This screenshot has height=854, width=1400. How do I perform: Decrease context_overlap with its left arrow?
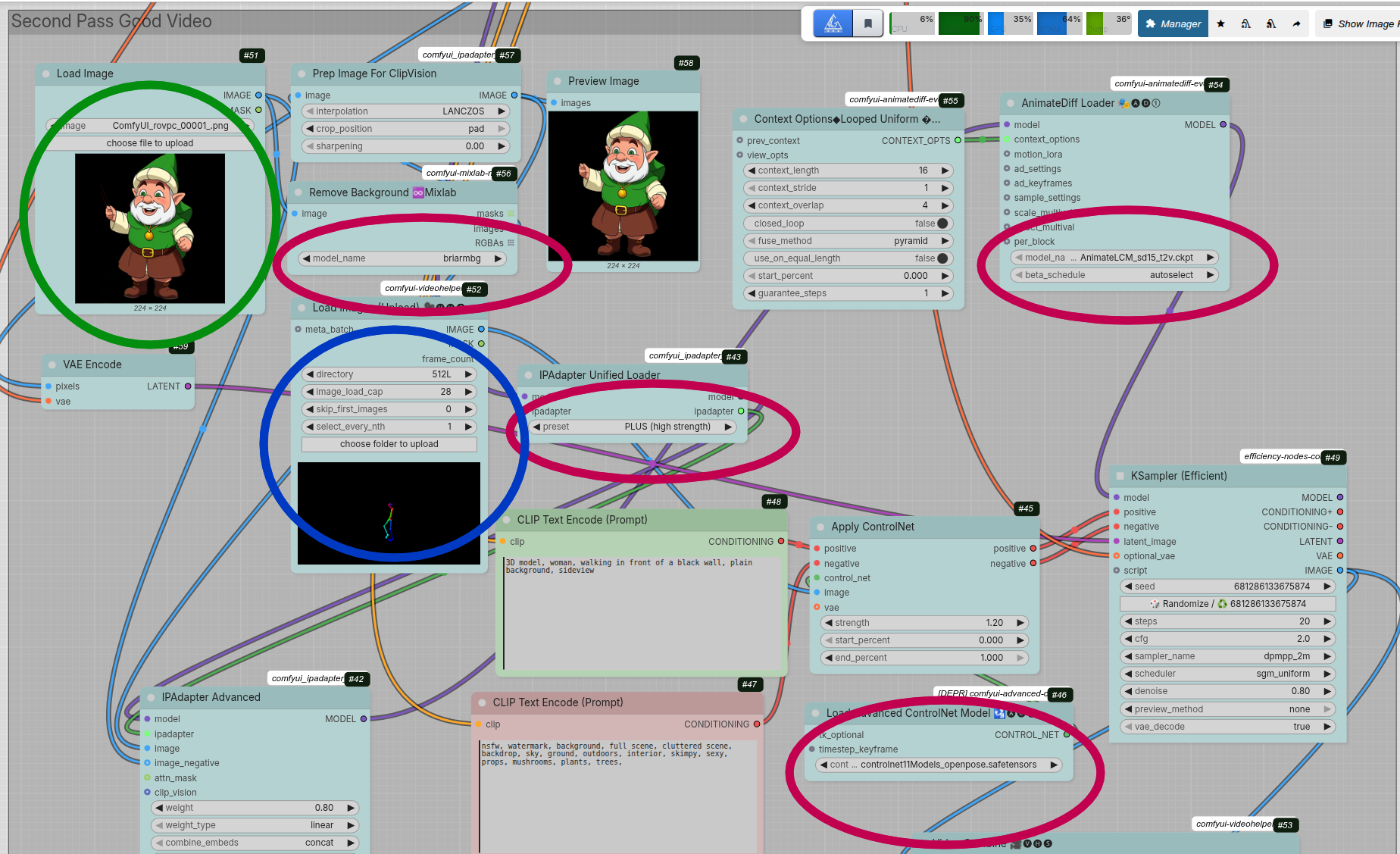[751, 205]
